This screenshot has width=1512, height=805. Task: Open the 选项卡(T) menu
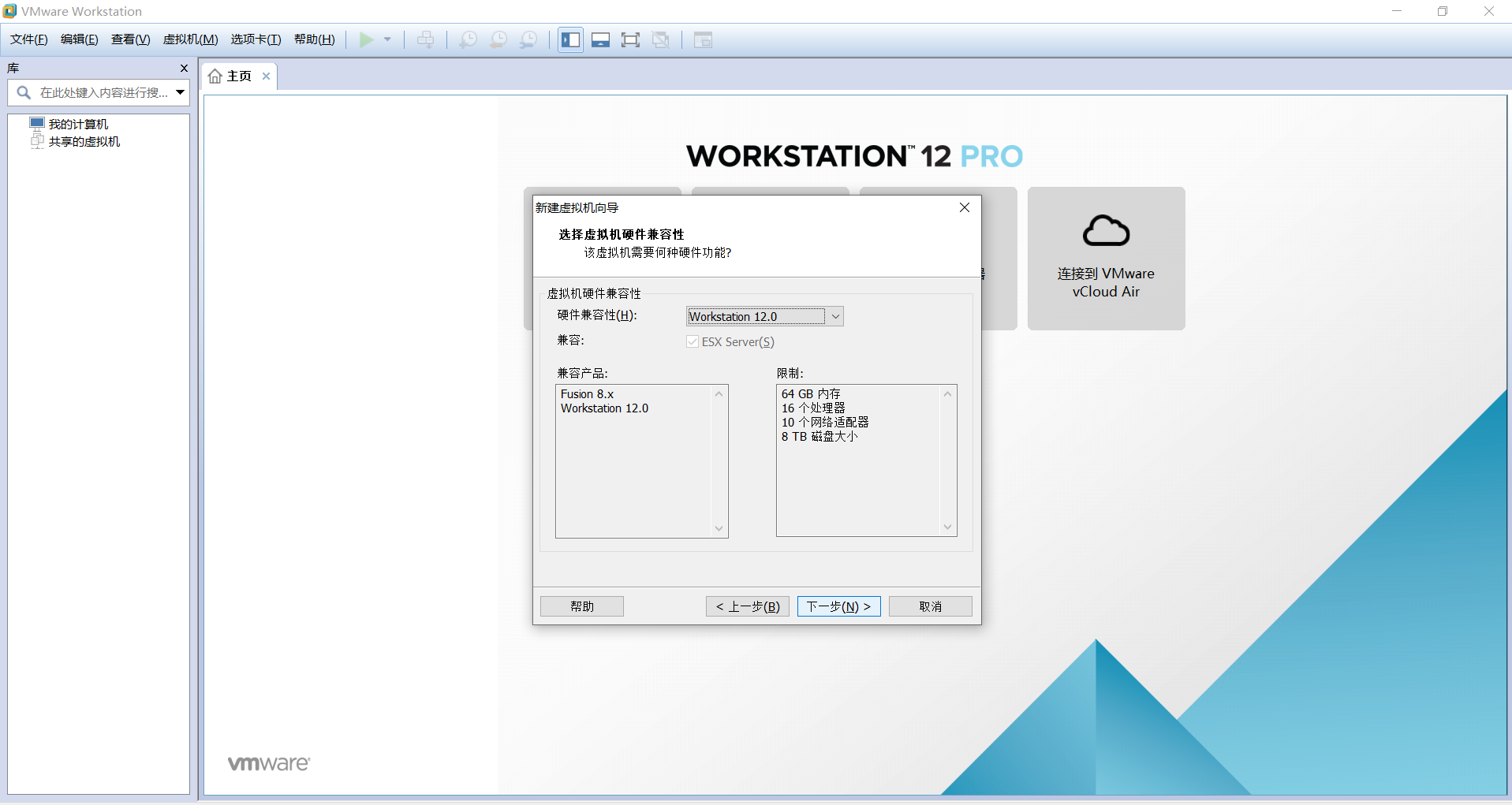tap(256, 39)
